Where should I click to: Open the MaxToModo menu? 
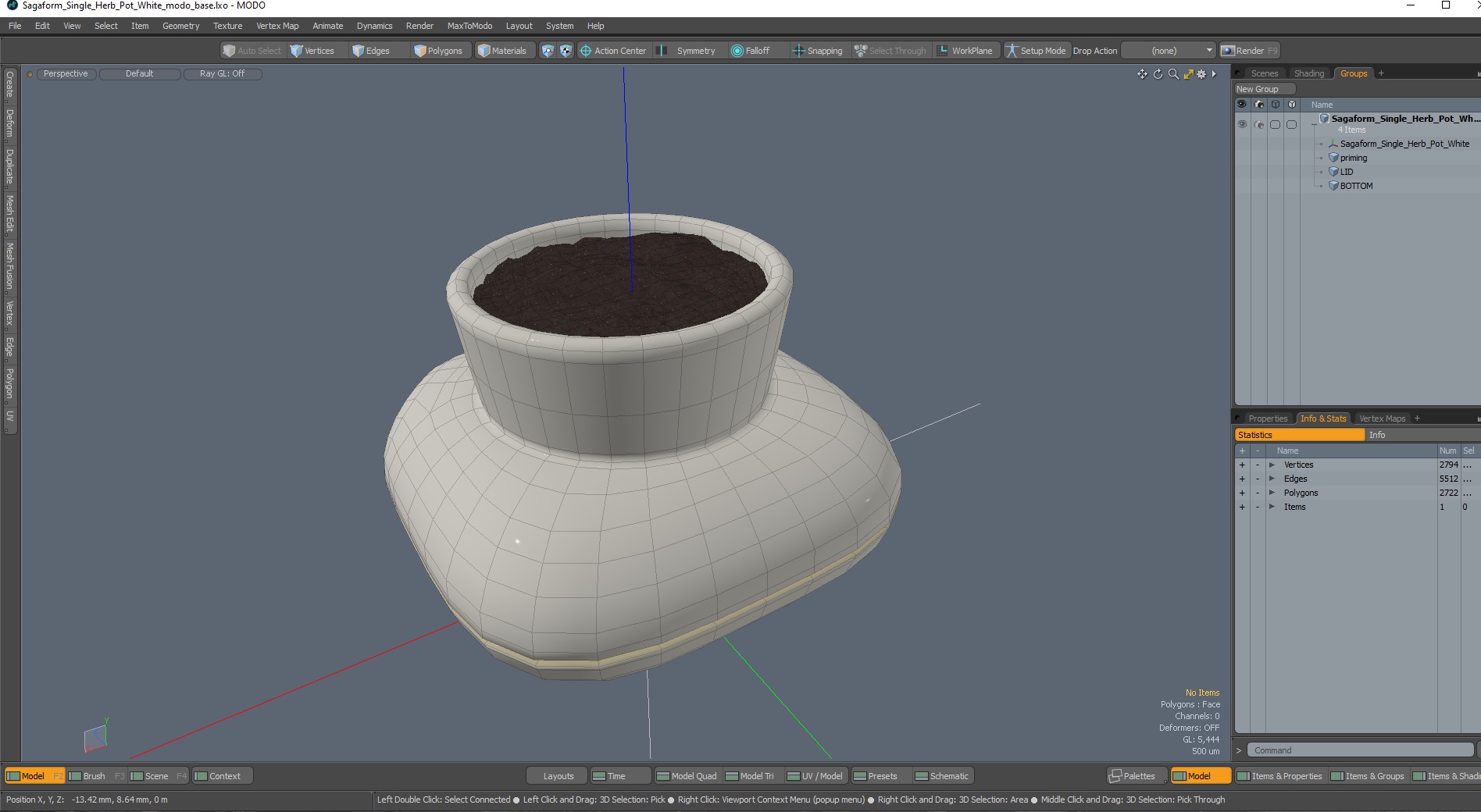pos(469,26)
